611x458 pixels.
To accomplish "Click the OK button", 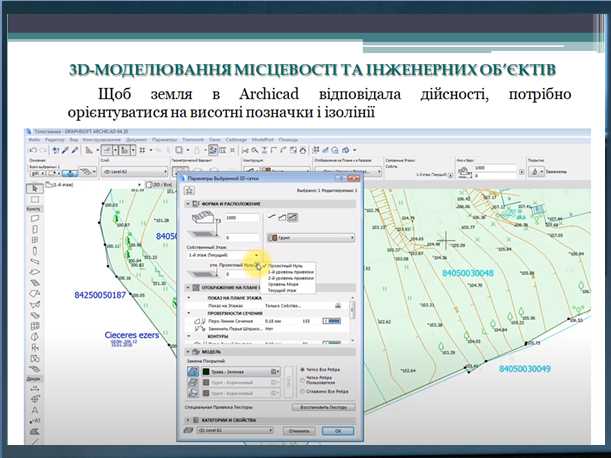I will coord(338,431).
